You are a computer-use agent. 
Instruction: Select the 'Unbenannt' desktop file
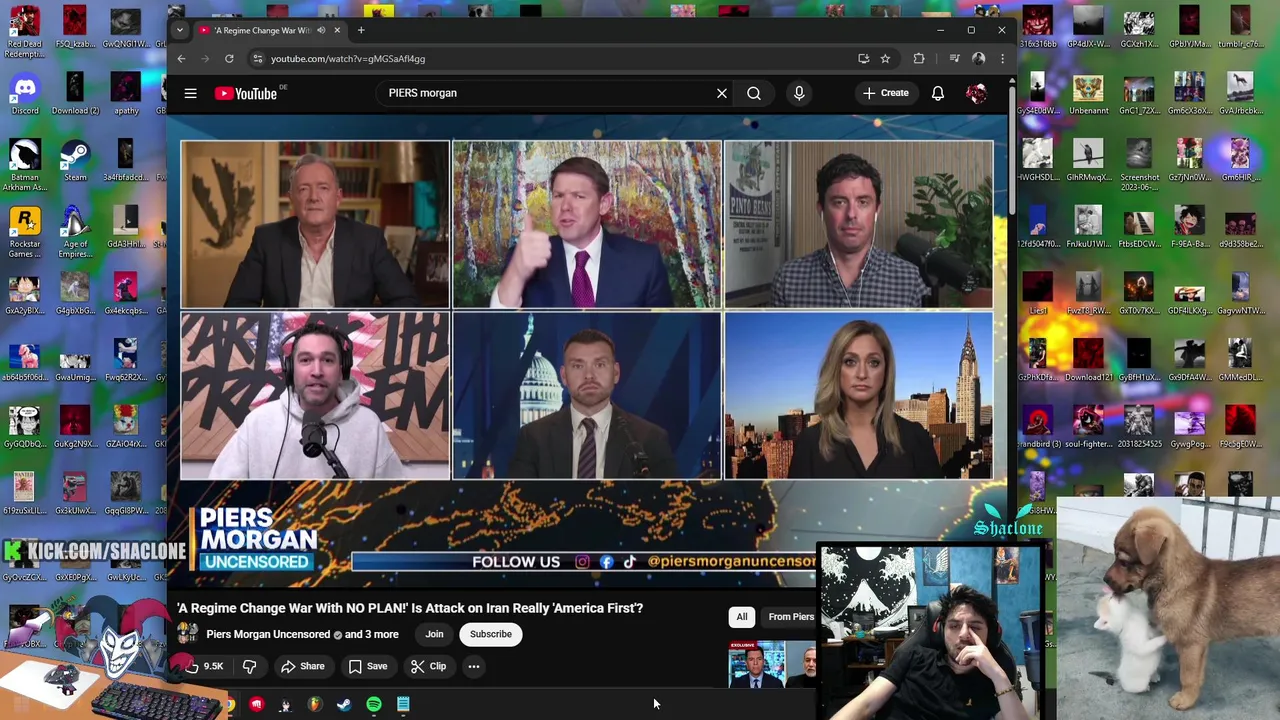coord(1088,94)
